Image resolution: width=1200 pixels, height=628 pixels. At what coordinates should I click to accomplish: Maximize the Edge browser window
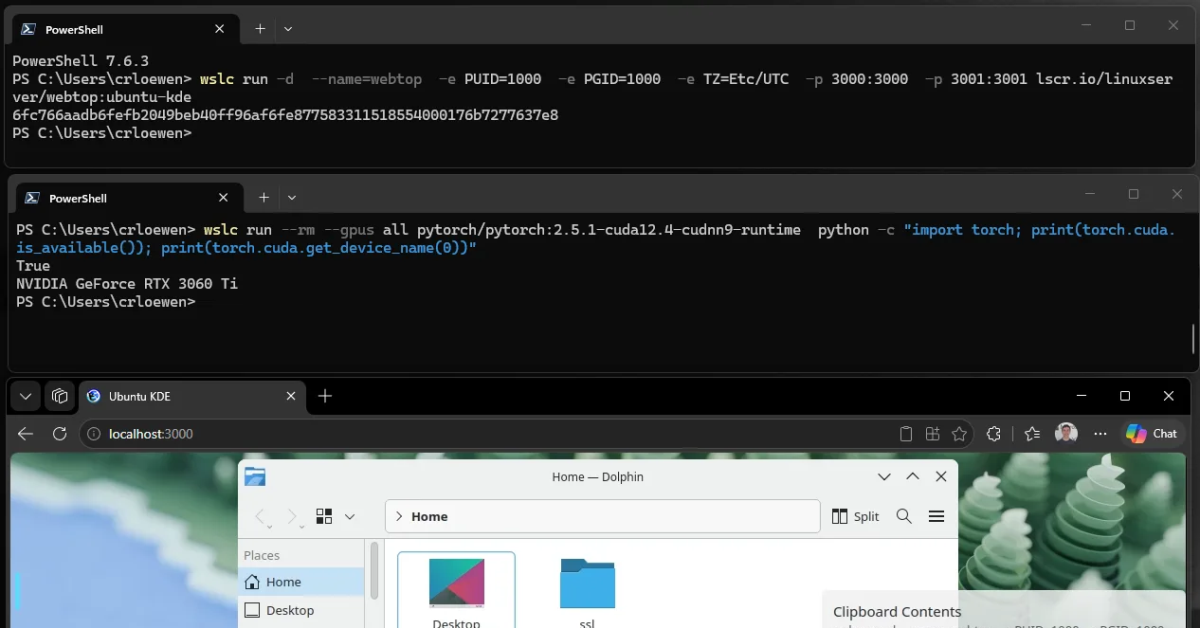click(1125, 396)
